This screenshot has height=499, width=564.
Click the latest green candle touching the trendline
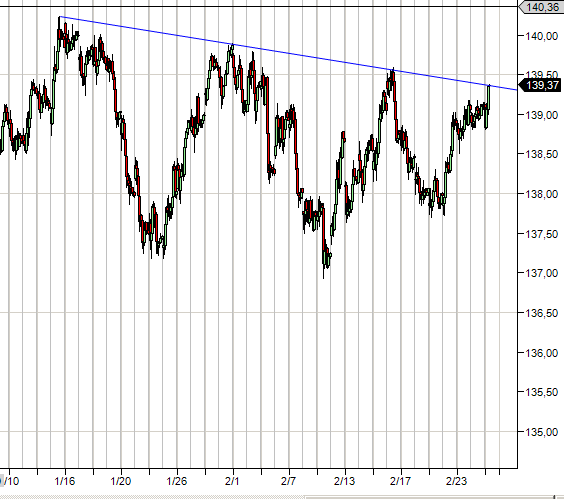[x=489, y=97]
